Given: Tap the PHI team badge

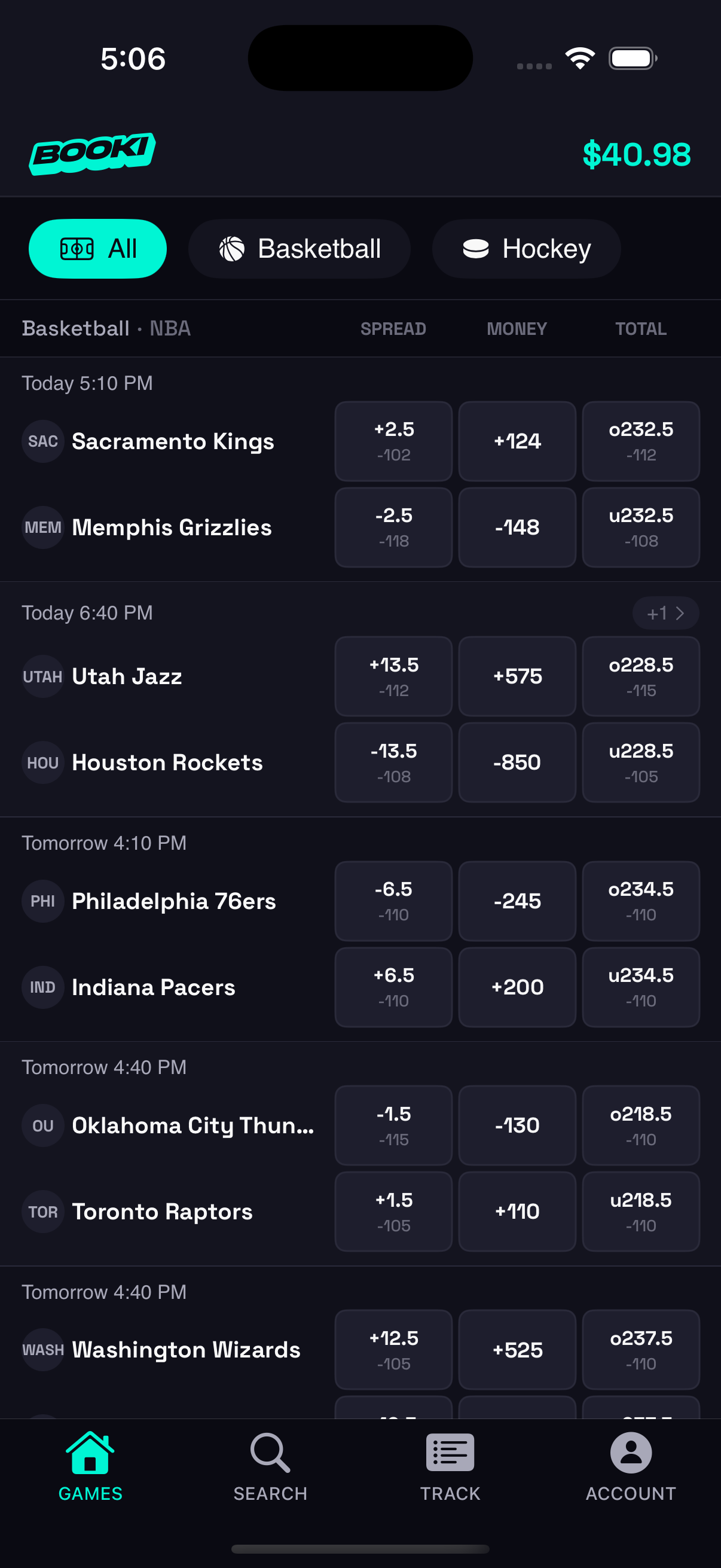Looking at the screenshot, I should coord(42,901).
